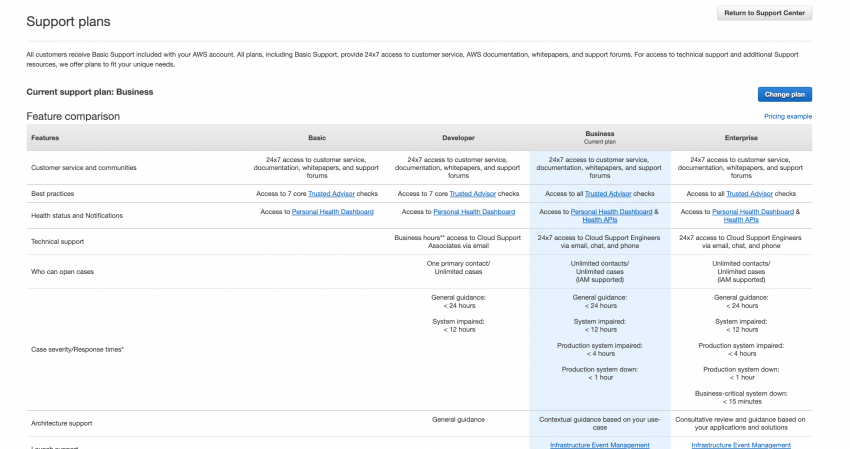Open the Pricing example link
This screenshot has height=449, width=850.
coord(788,116)
